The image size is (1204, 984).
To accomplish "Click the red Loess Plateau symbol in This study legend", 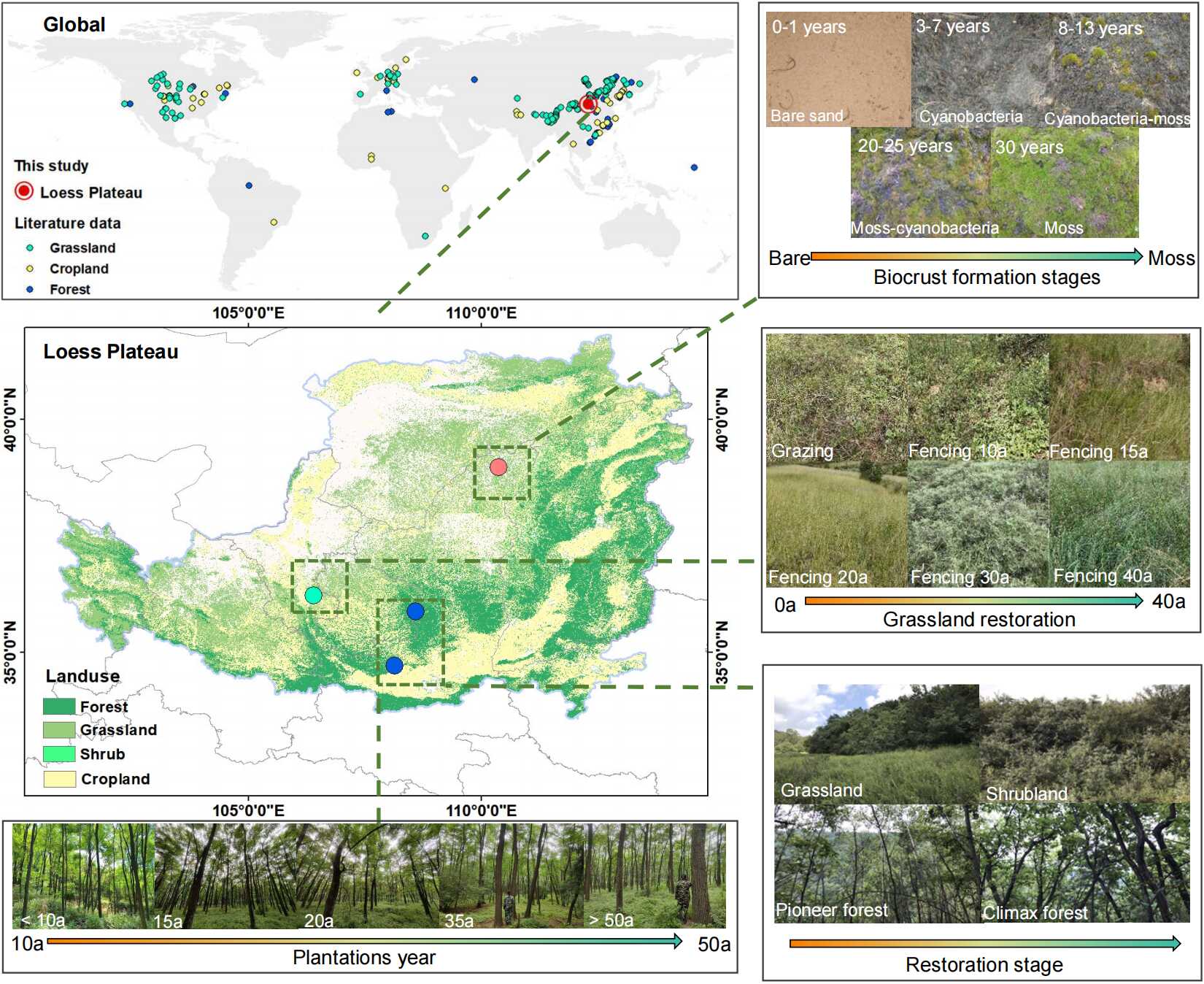I will tap(24, 191).
